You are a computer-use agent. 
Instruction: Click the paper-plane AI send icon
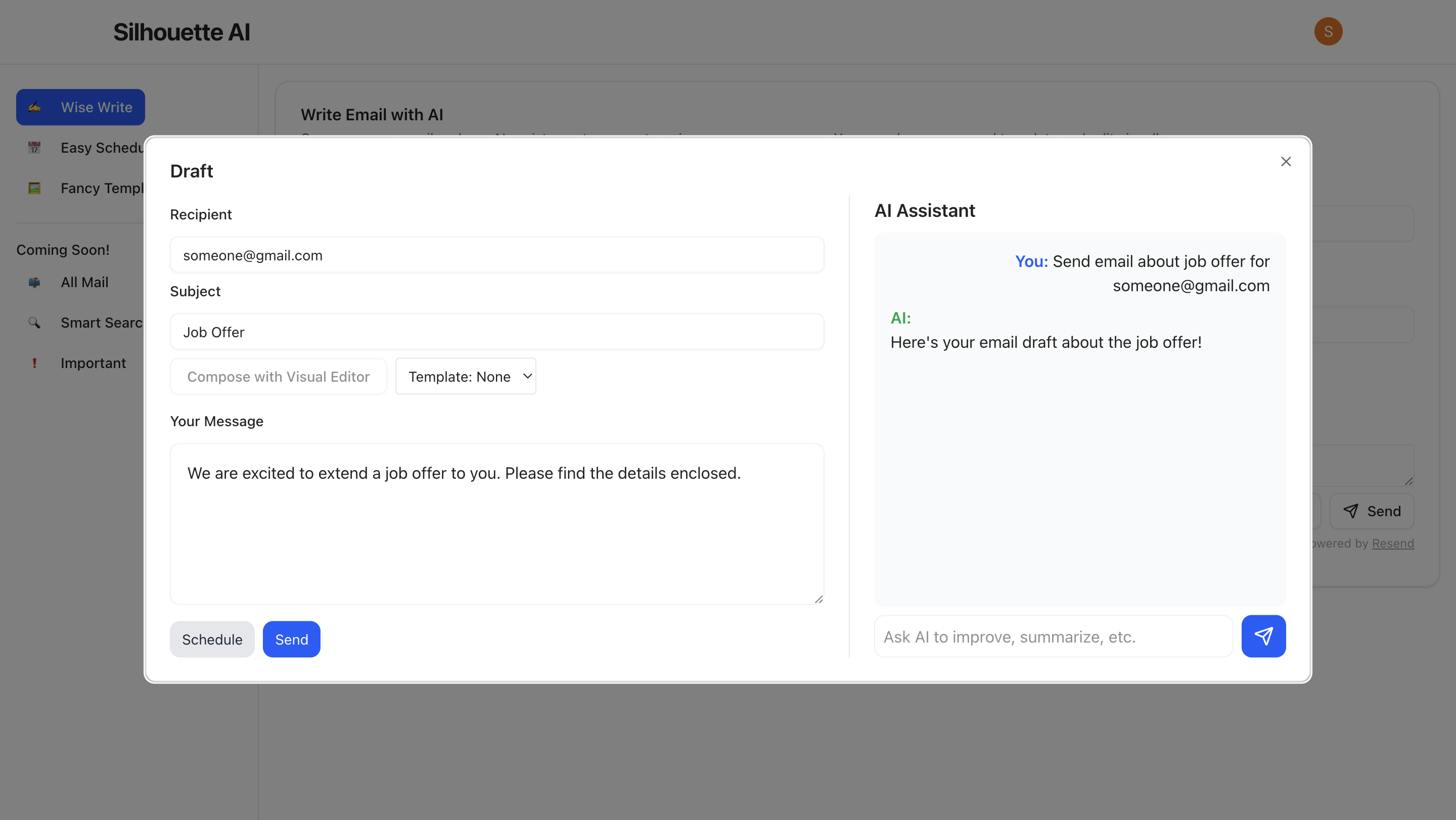coord(1263,636)
